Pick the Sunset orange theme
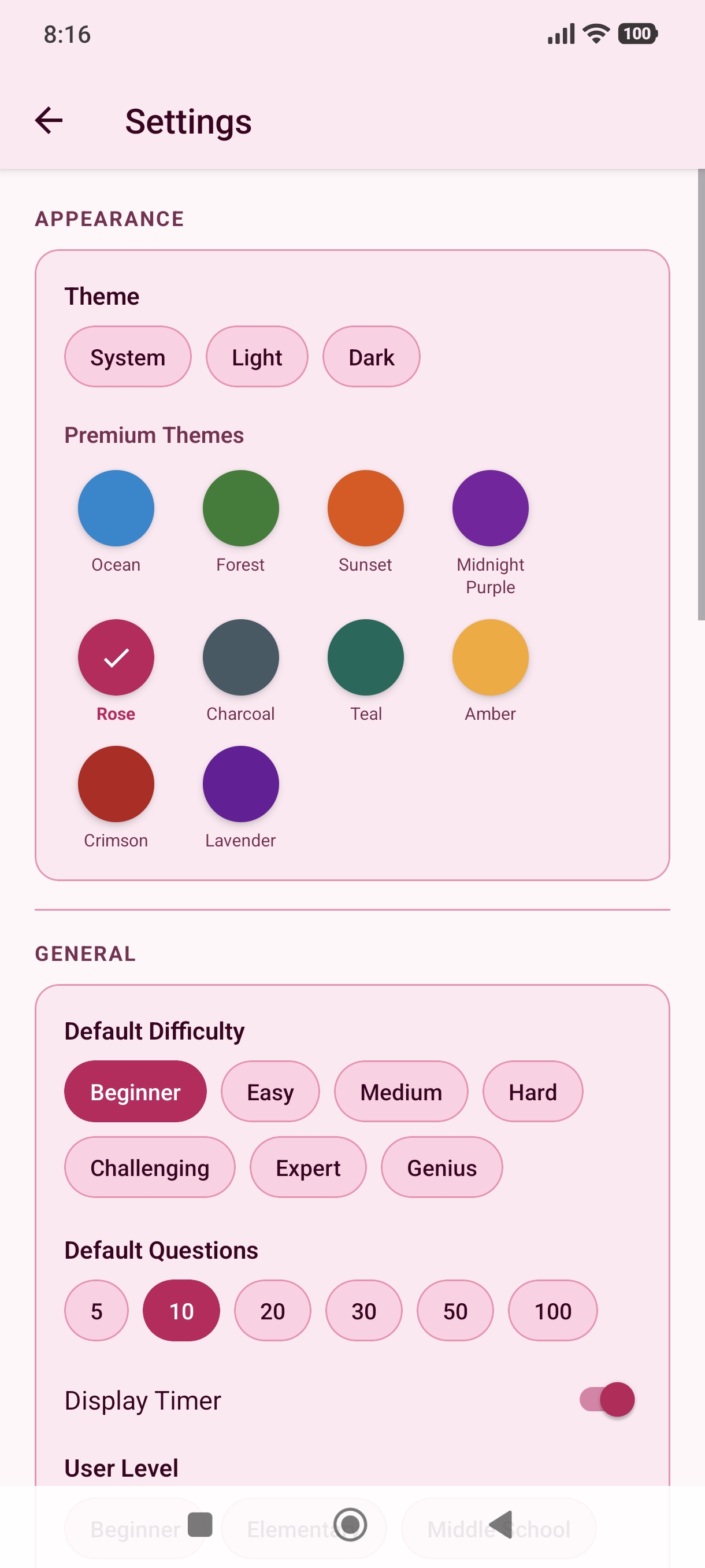This screenshot has width=705, height=1568. pos(366,508)
